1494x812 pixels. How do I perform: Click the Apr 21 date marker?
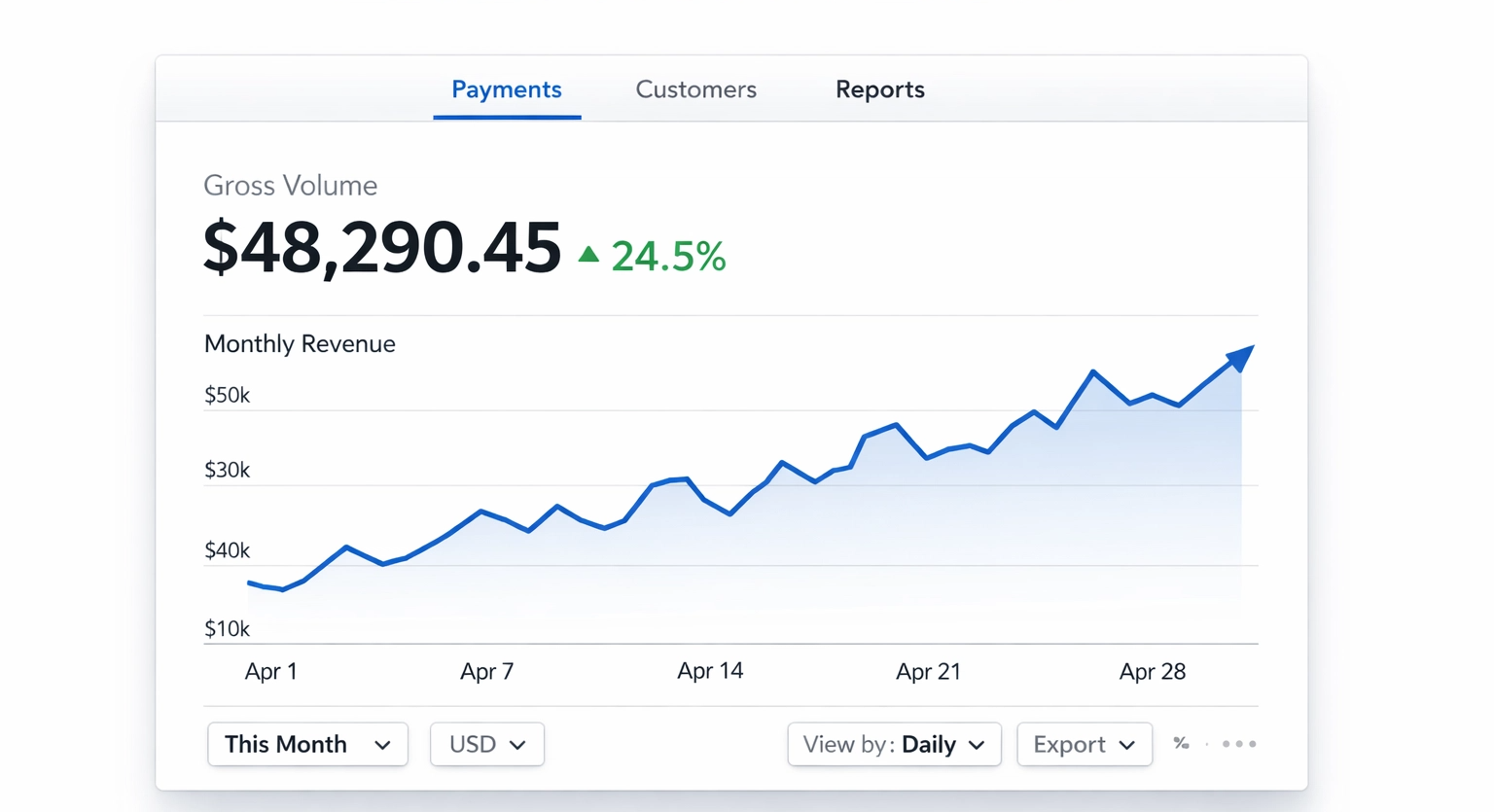point(928,671)
